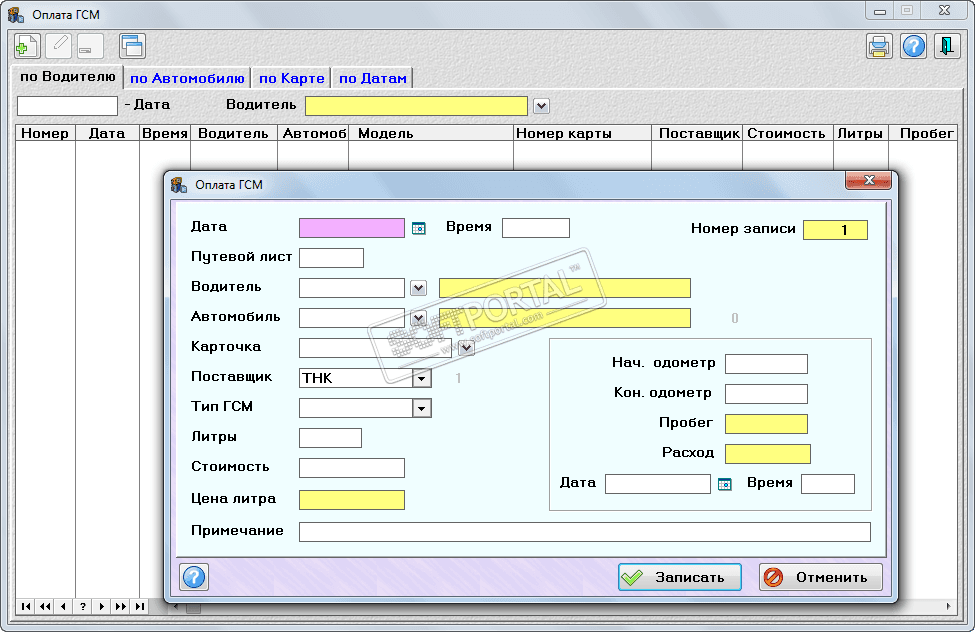Click the exit door icon
The height and width of the screenshot is (632, 975).
point(947,47)
